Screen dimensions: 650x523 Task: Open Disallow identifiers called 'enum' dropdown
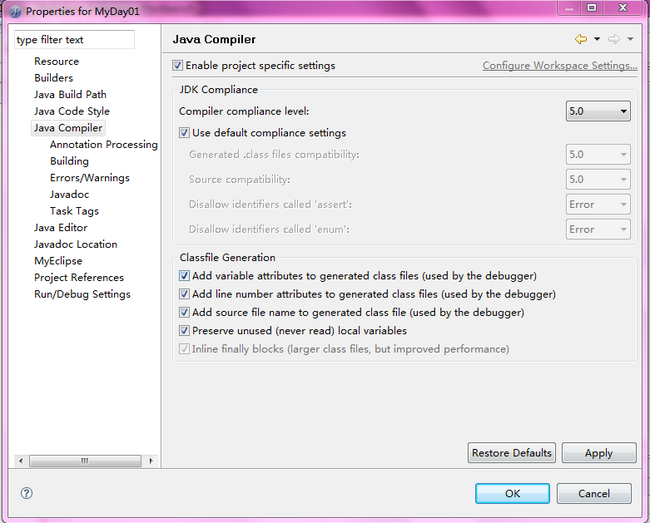[x=598, y=229]
